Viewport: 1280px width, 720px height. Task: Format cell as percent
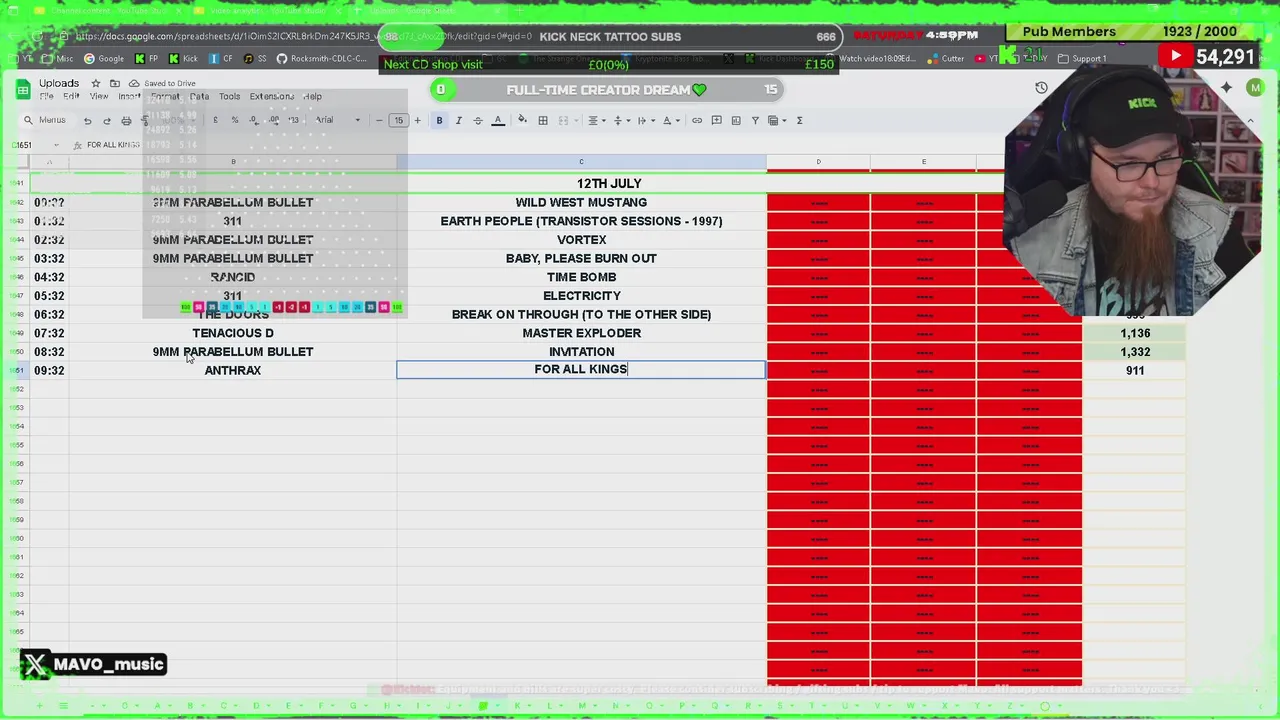(234, 120)
